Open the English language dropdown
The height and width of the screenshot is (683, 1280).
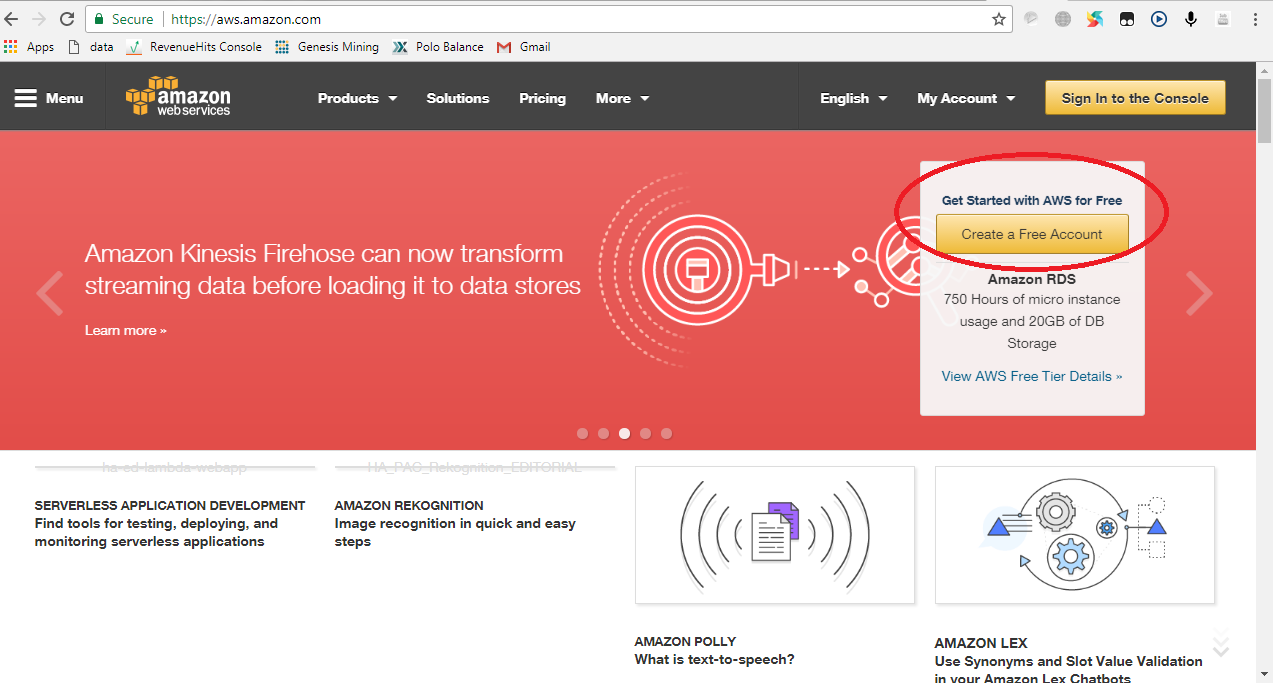tap(853, 98)
